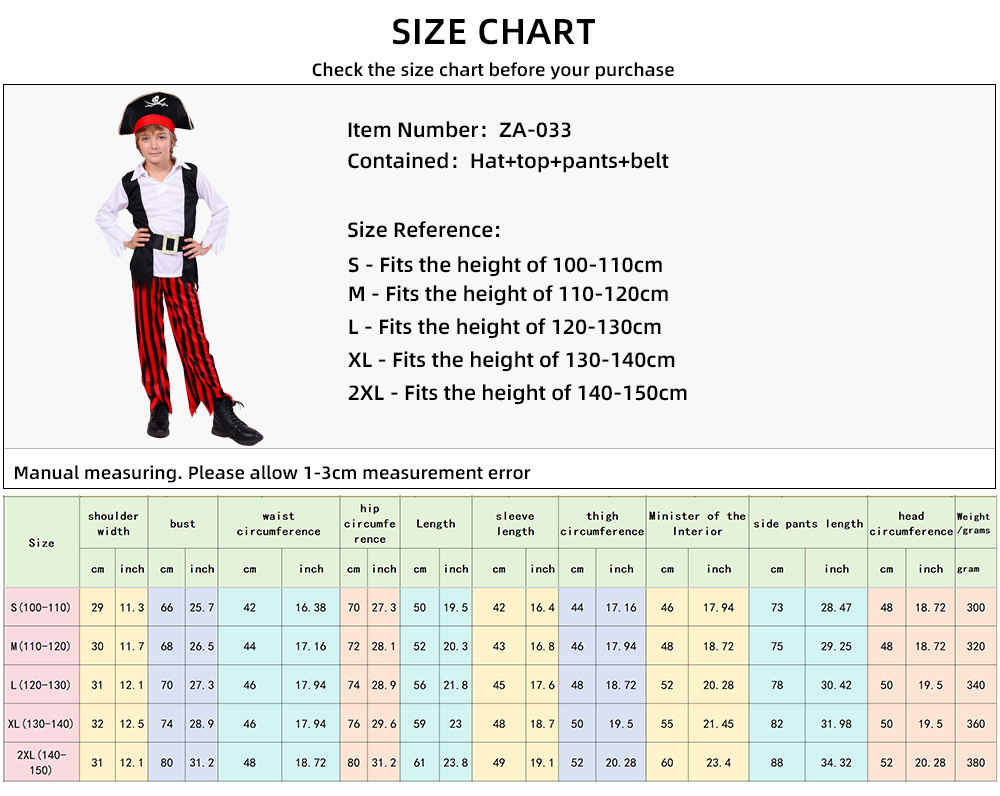This screenshot has height=796, width=1000.
Task: Click the thigh circumference column header
Action: pos(602,524)
